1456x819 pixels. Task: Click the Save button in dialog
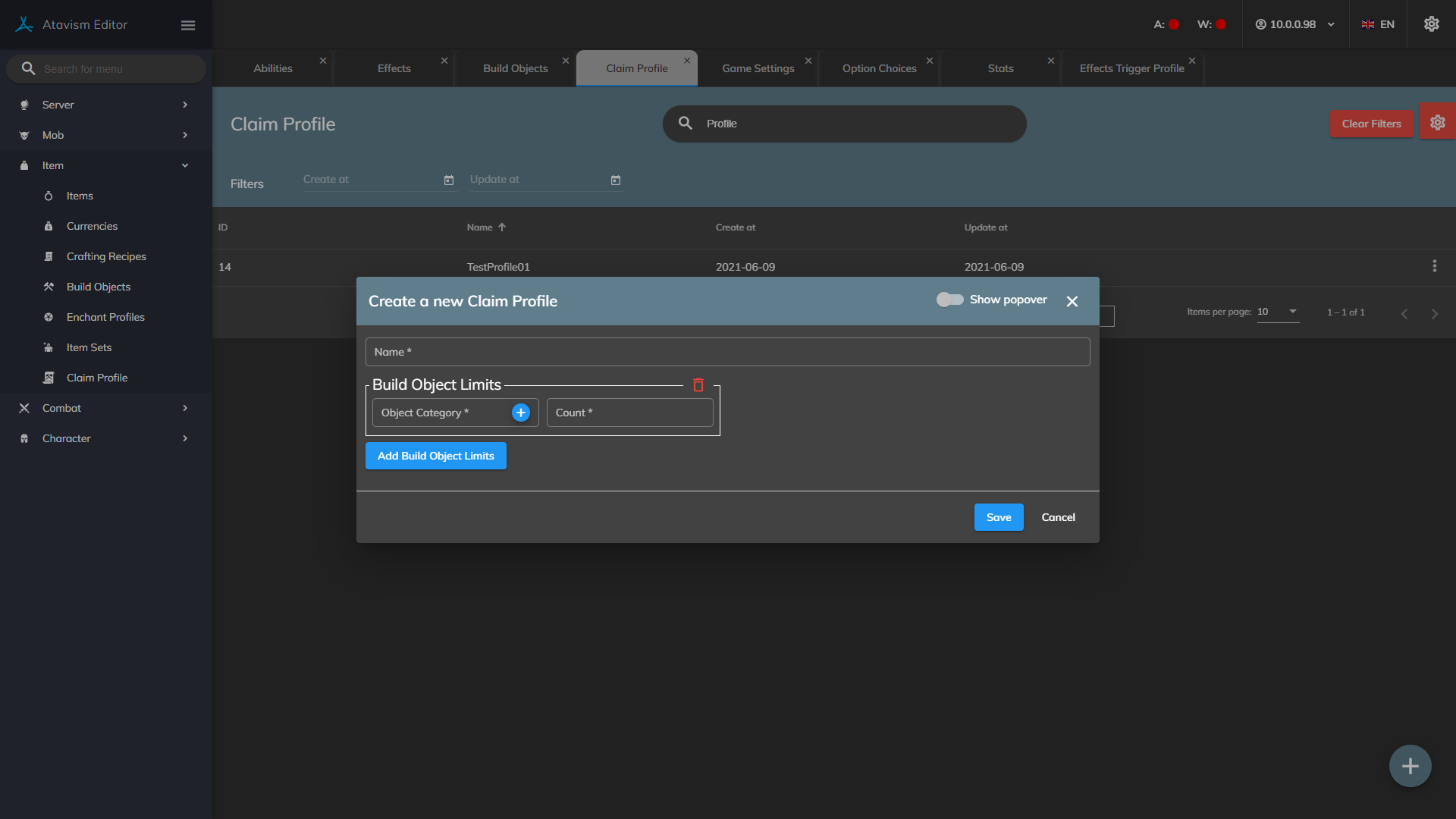coord(999,517)
